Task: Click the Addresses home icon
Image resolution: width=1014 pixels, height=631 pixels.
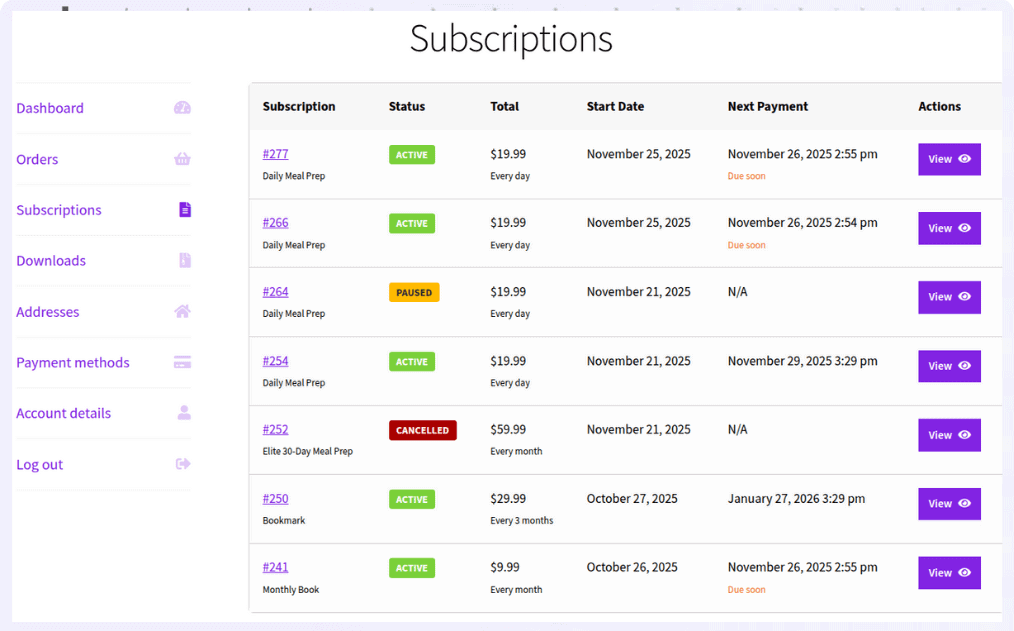Action: tap(182, 311)
